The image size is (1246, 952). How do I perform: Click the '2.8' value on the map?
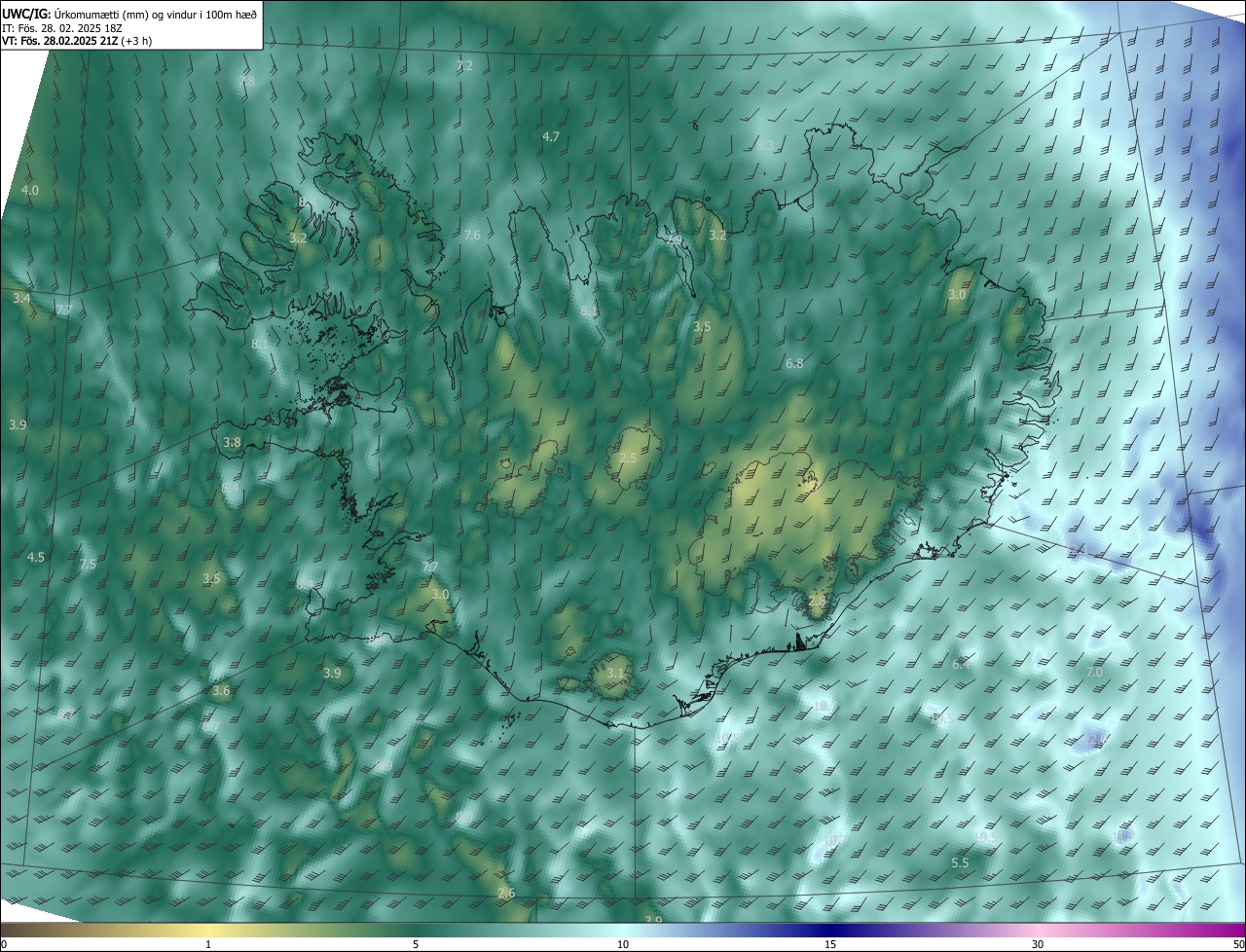coord(817,601)
